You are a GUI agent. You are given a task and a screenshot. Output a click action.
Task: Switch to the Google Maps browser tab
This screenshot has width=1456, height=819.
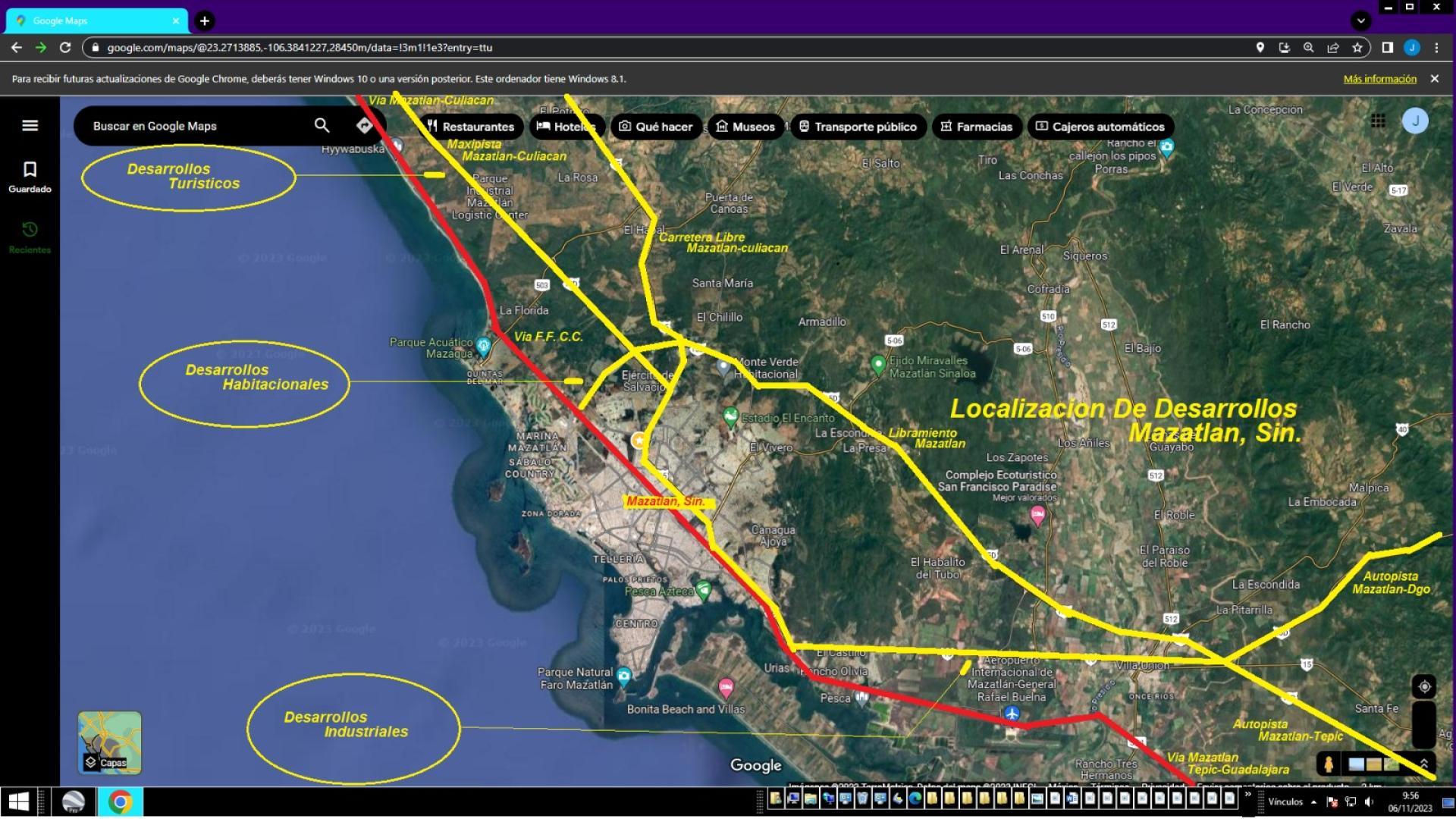click(x=96, y=21)
